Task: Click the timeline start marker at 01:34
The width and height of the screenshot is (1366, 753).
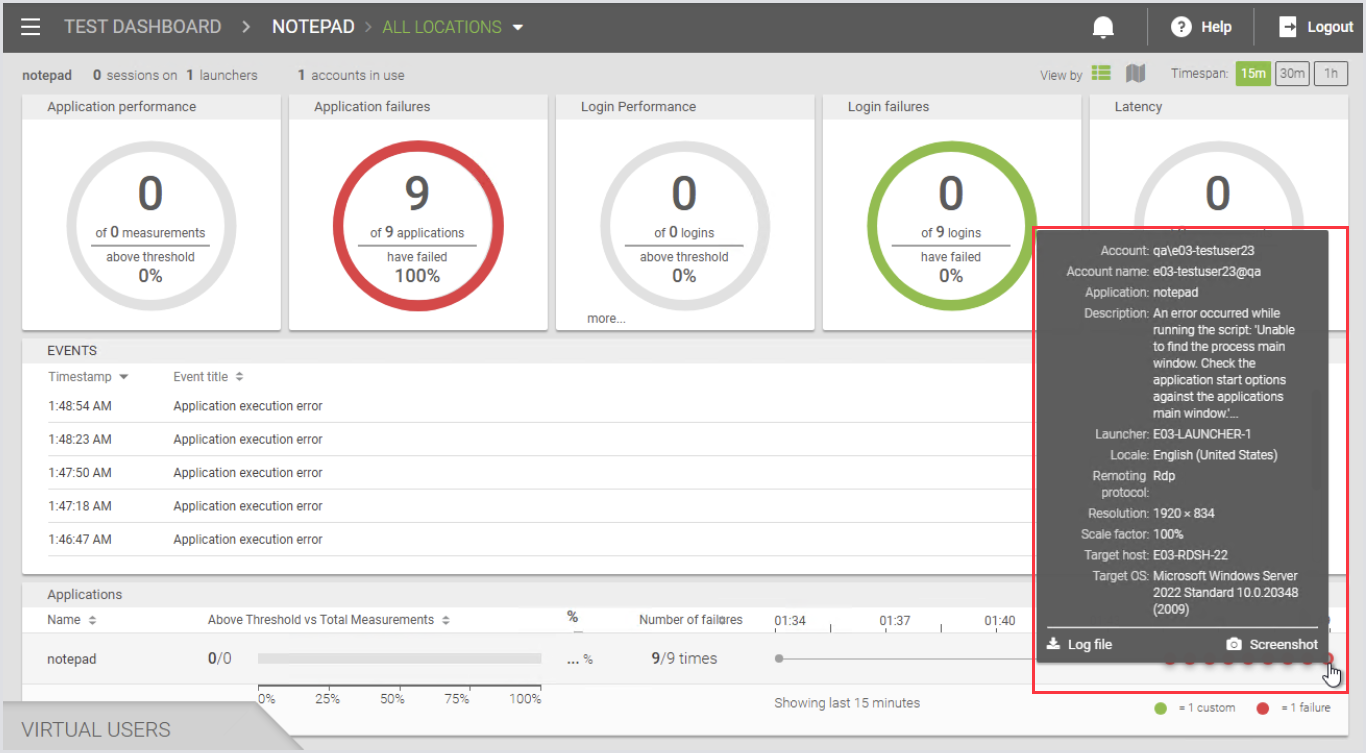Action: click(x=779, y=658)
